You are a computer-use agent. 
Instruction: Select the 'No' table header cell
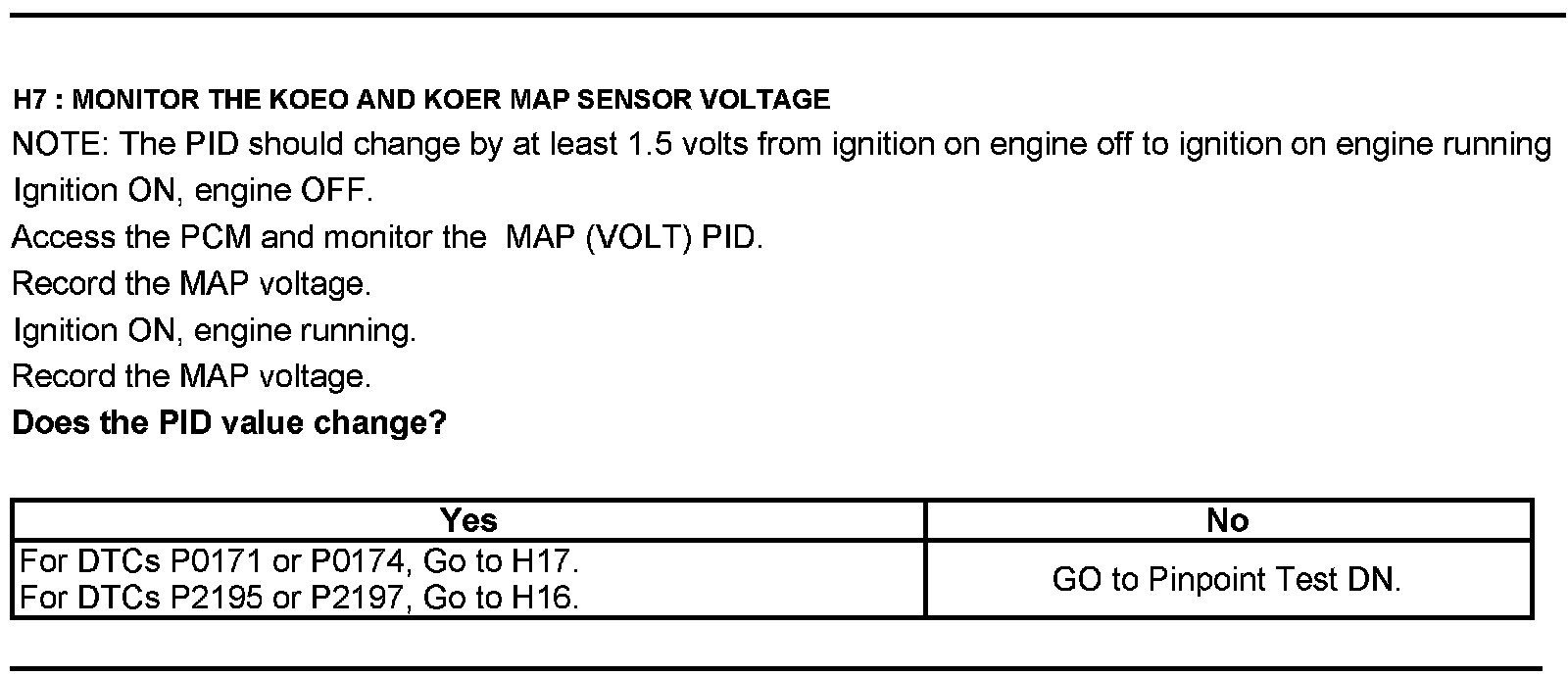tap(1228, 520)
